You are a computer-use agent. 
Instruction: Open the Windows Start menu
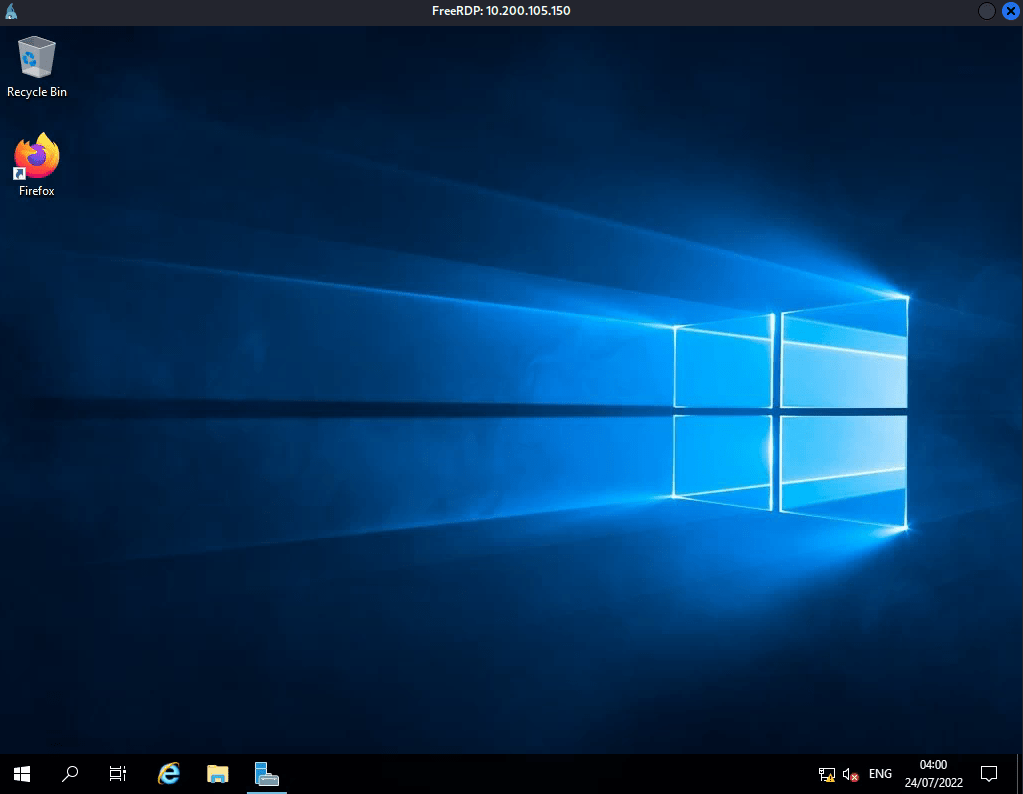pyautogui.click(x=22, y=773)
